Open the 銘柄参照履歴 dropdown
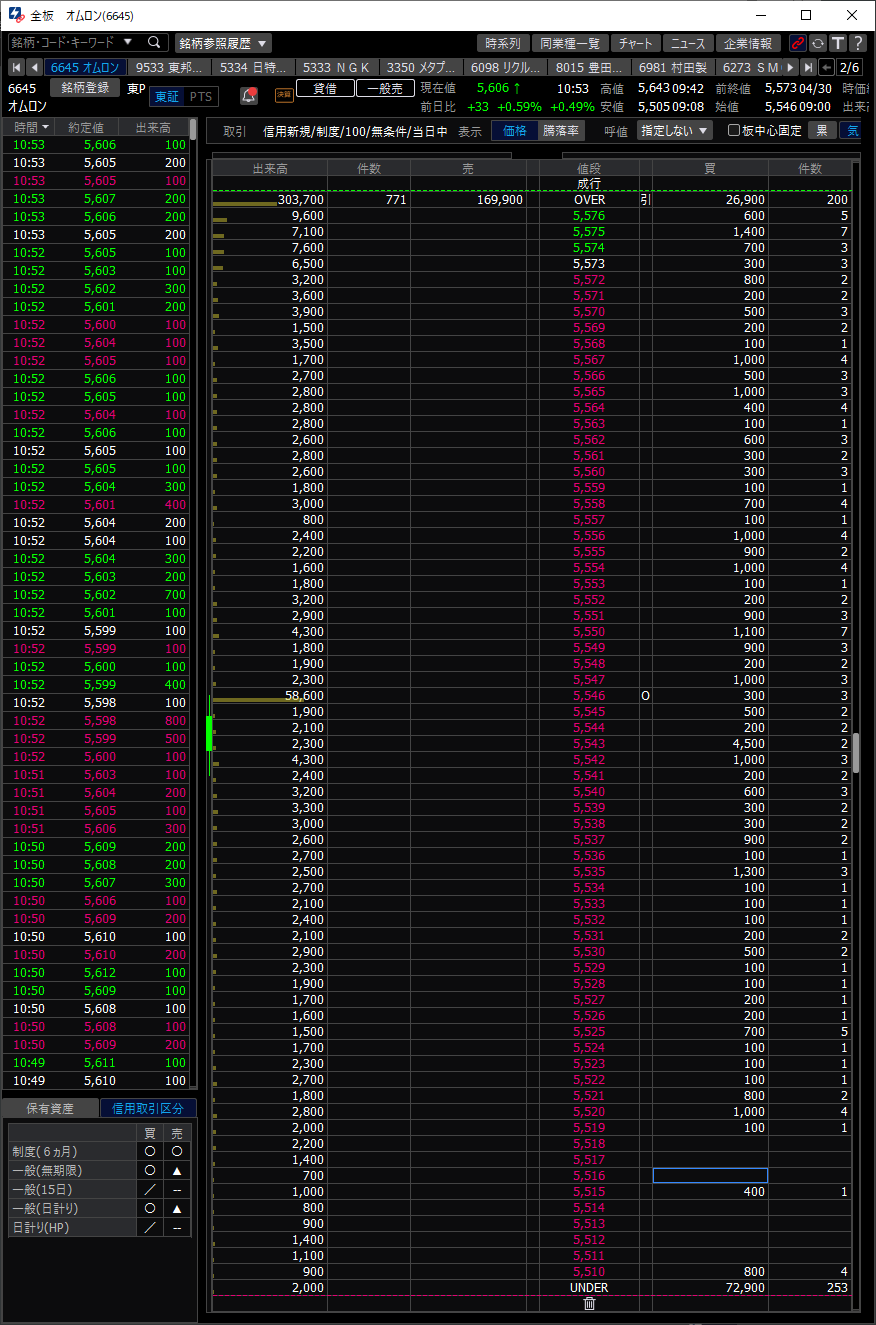The width and height of the screenshot is (876, 1325). point(223,43)
